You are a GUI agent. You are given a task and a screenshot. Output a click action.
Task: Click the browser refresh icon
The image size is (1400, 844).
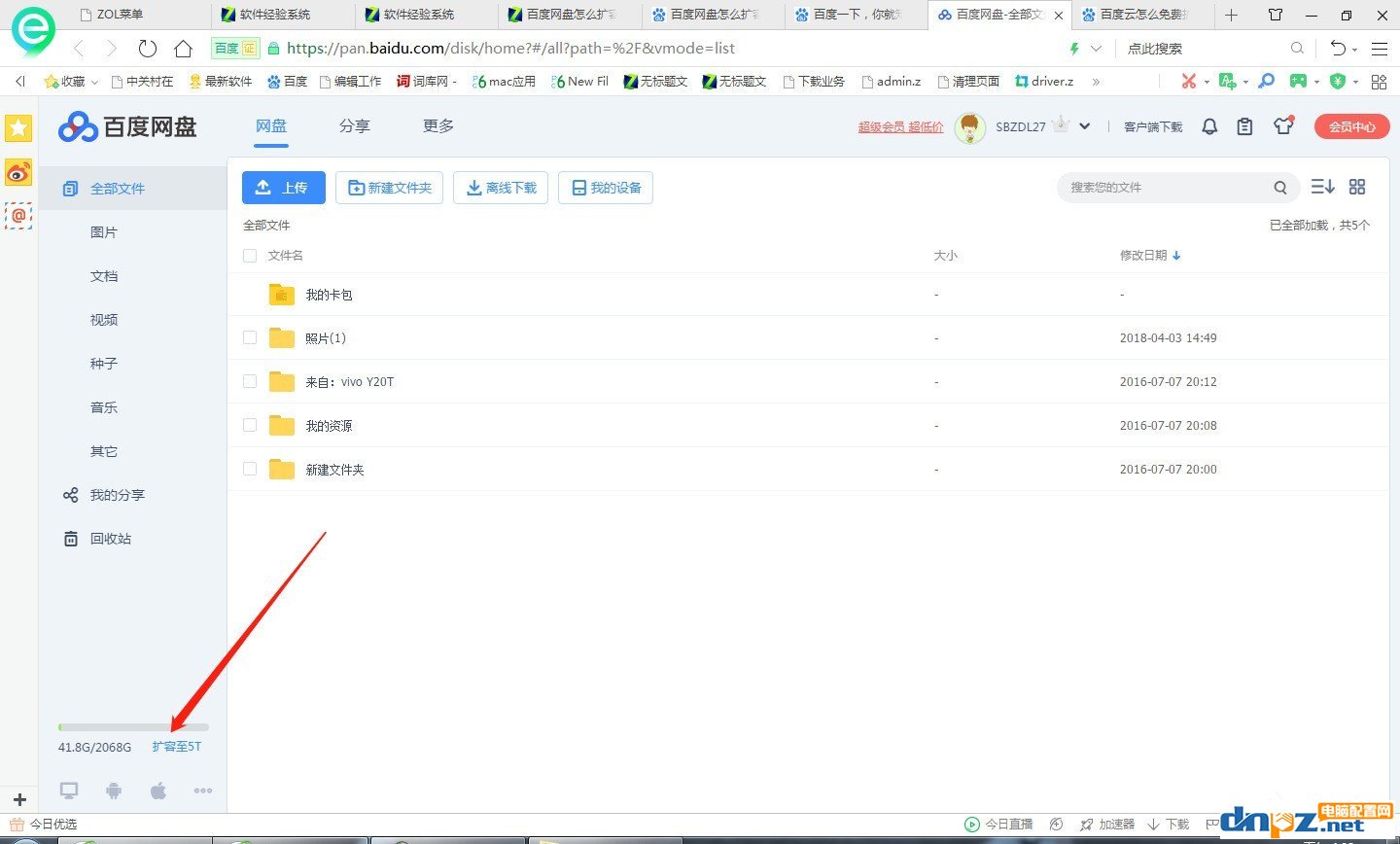[x=147, y=48]
